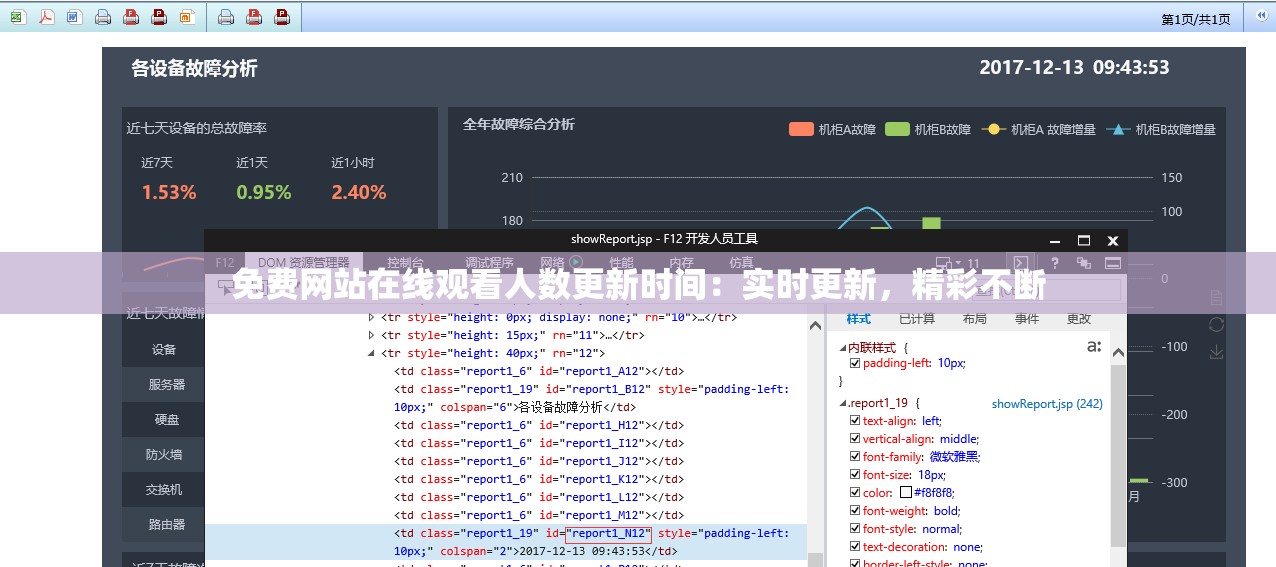The image size is (1276, 567).
Task: Expand the tr row with rn="11"
Action: [373, 336]
